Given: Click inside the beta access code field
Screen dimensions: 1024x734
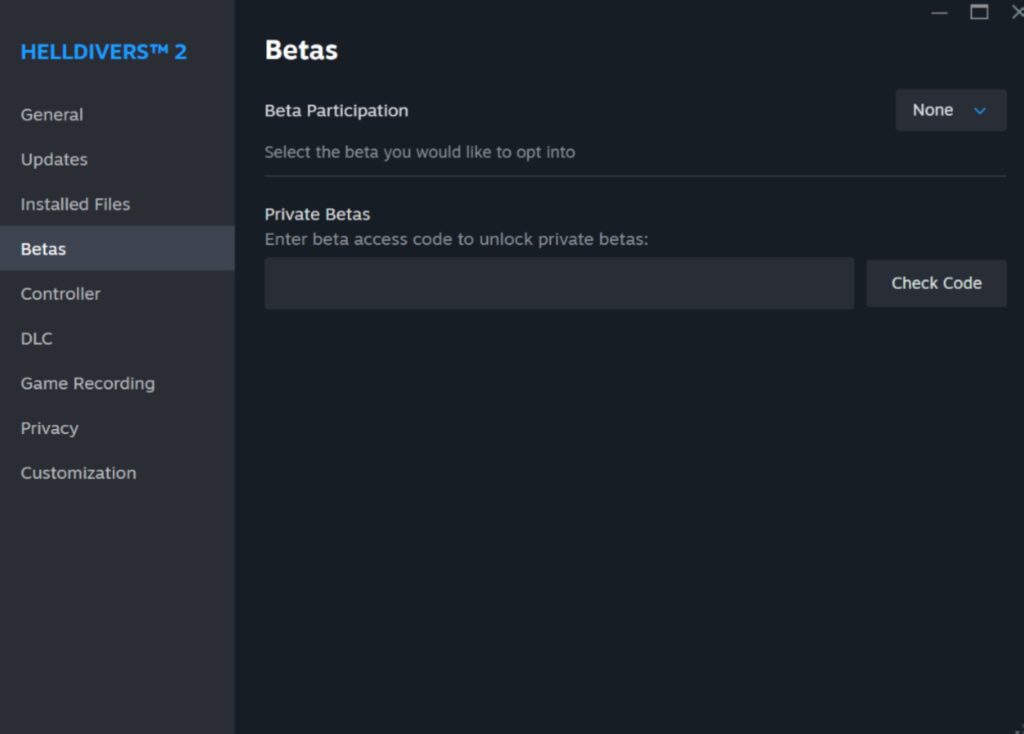Looking at the screenshot, I should pyautogui.click(x=559, y=283).
